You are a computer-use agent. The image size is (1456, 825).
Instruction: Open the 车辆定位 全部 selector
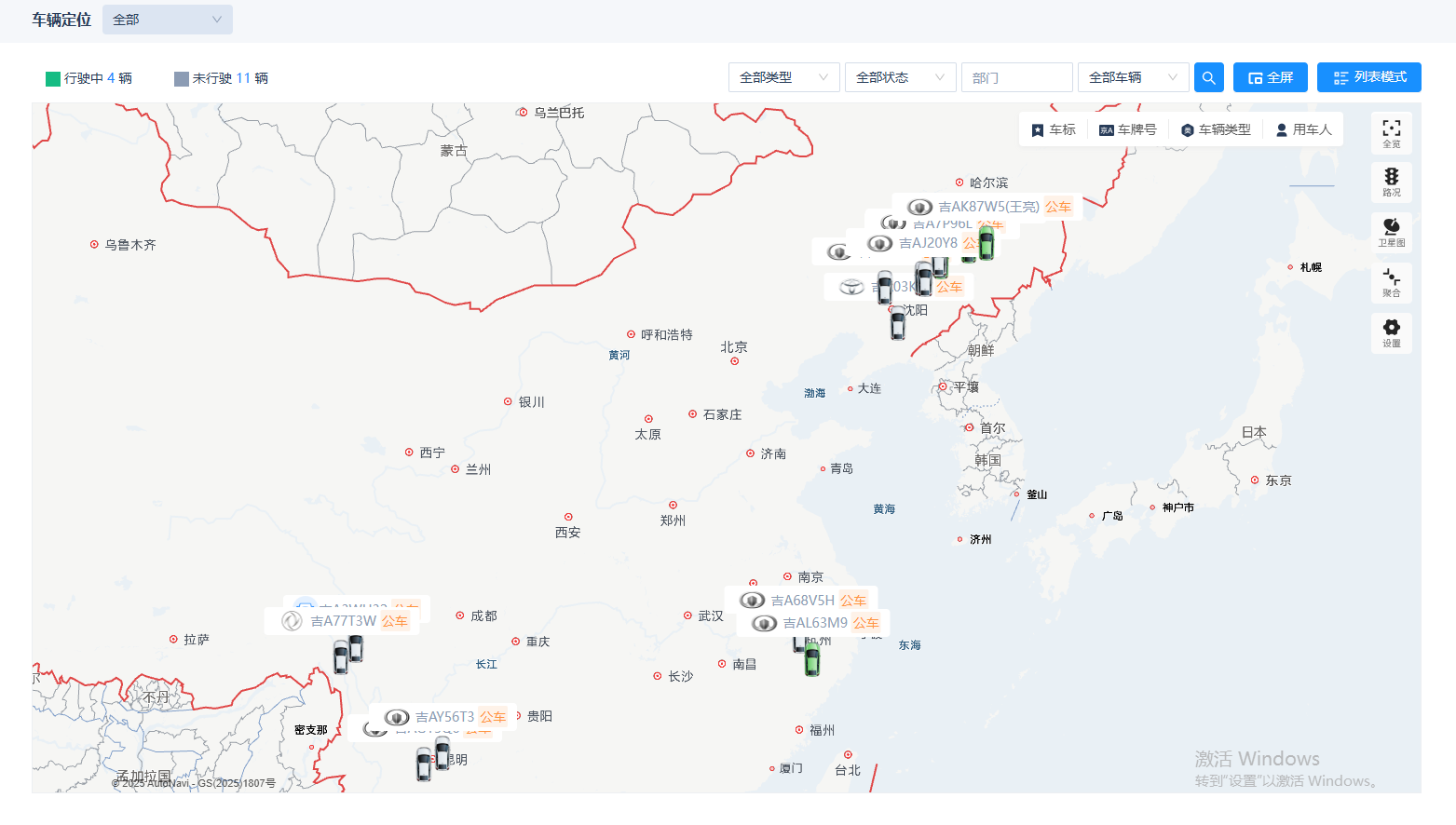coord(167,20)
